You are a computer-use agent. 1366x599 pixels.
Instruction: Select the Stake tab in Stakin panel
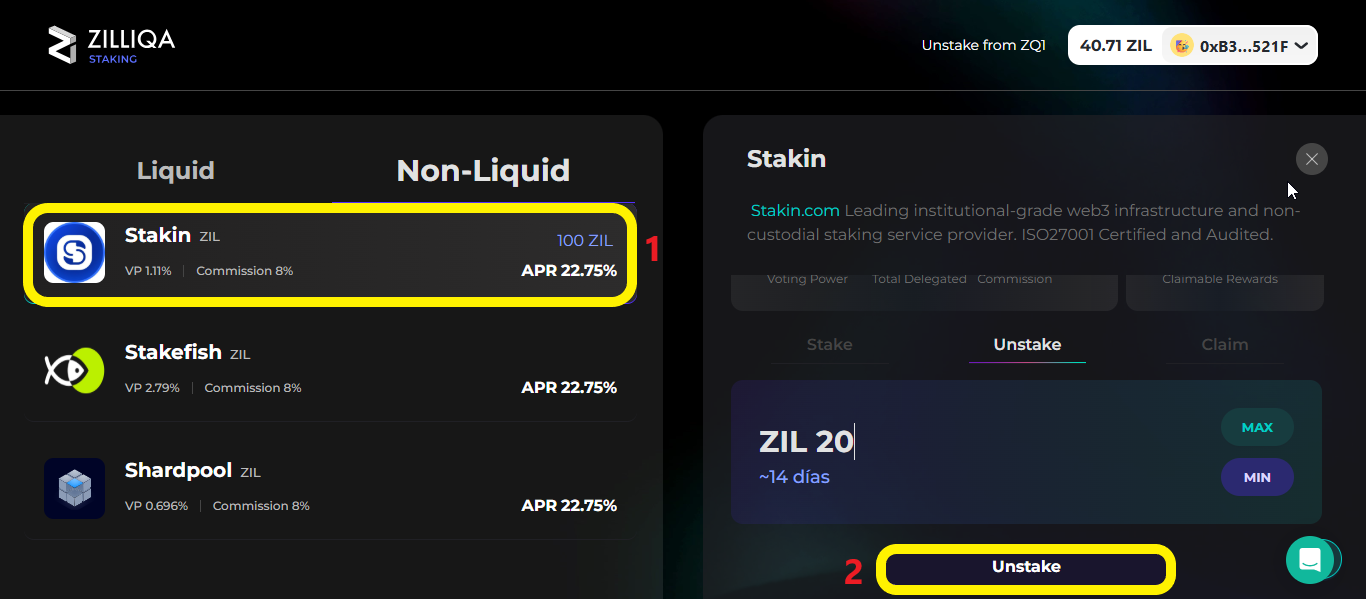tap(829, 344)
